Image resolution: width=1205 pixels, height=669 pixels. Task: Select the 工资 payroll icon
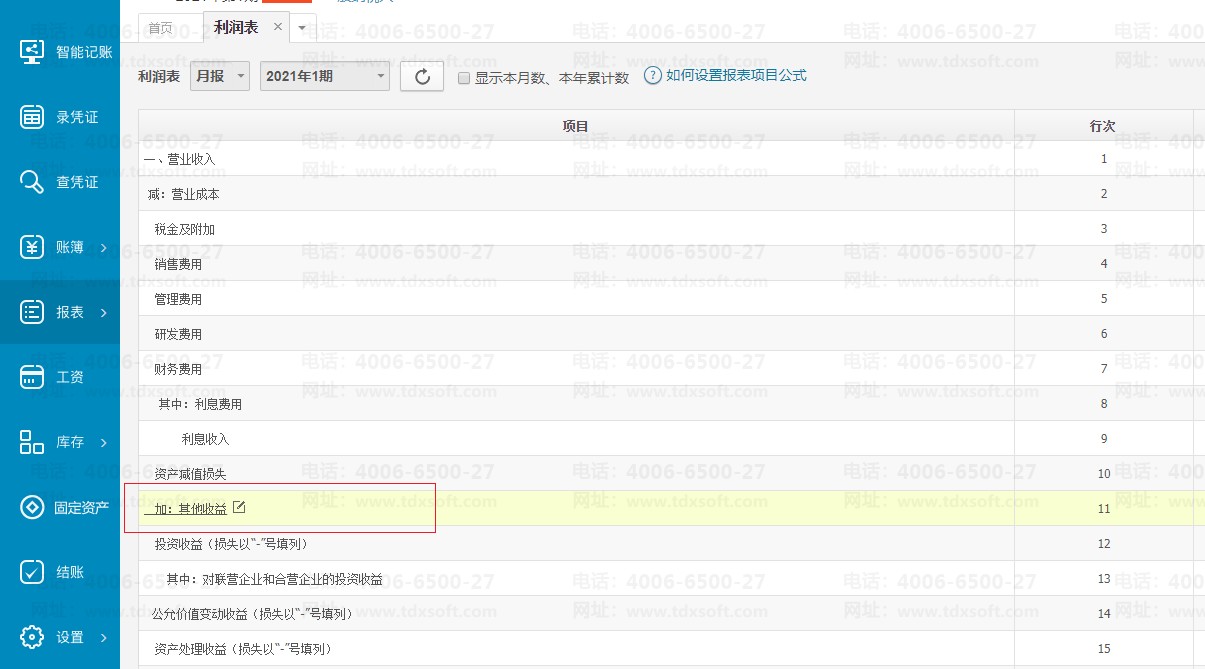pos(32,377)
